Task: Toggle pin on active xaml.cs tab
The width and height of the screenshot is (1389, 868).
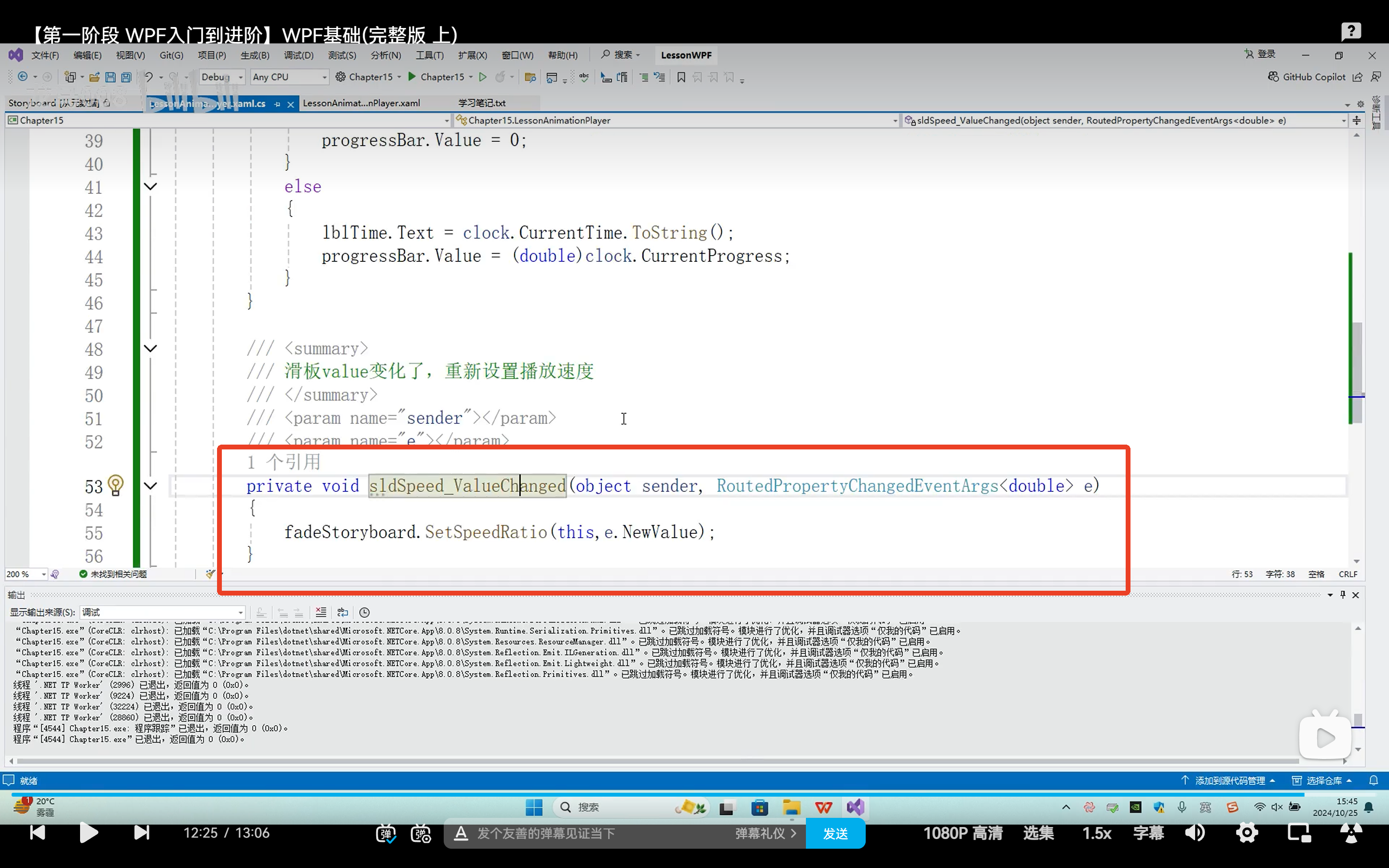Action: pos(277,104)
